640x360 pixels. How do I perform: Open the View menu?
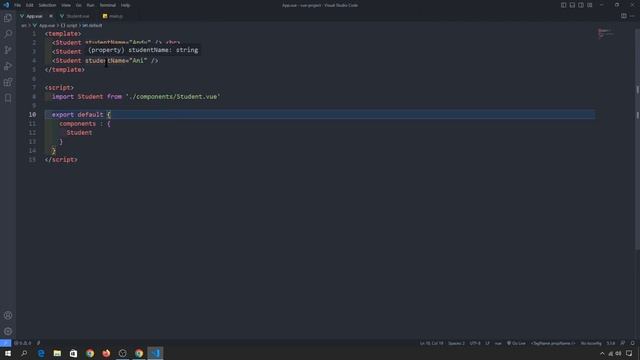pyautogui.click(x=66, y=5)
